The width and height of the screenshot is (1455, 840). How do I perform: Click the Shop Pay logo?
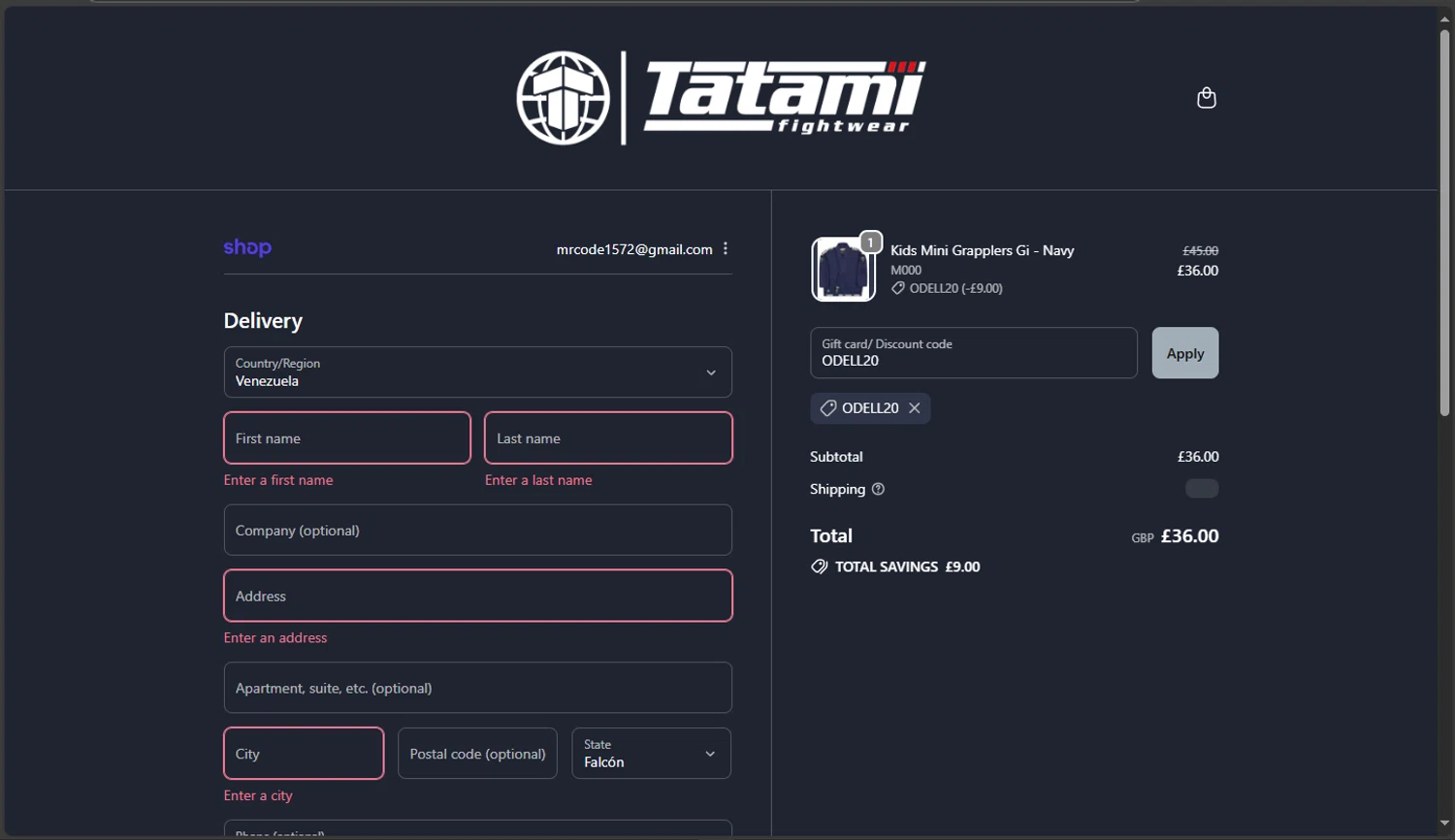247,248
